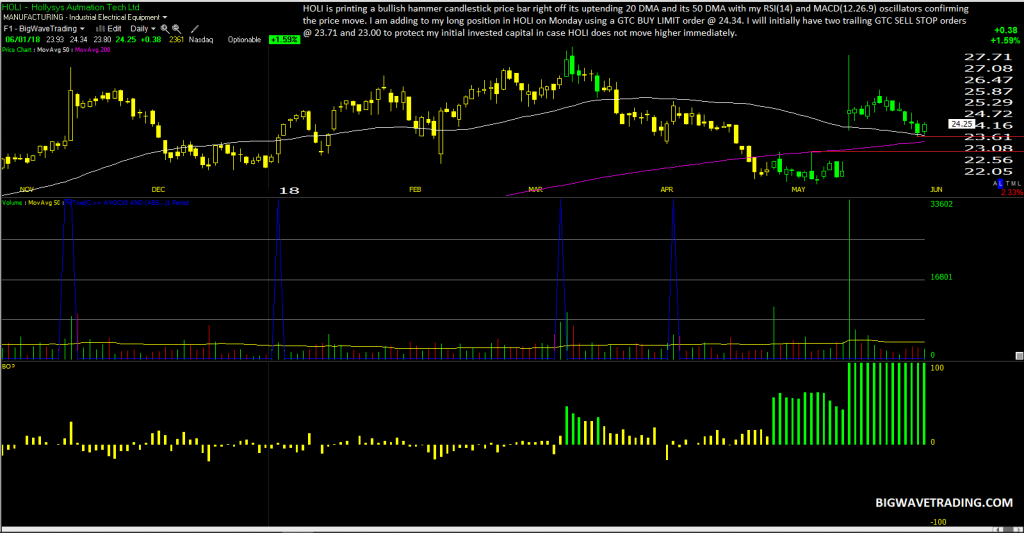Click the zoom in magnifier icon

click(x=165, y=29)
